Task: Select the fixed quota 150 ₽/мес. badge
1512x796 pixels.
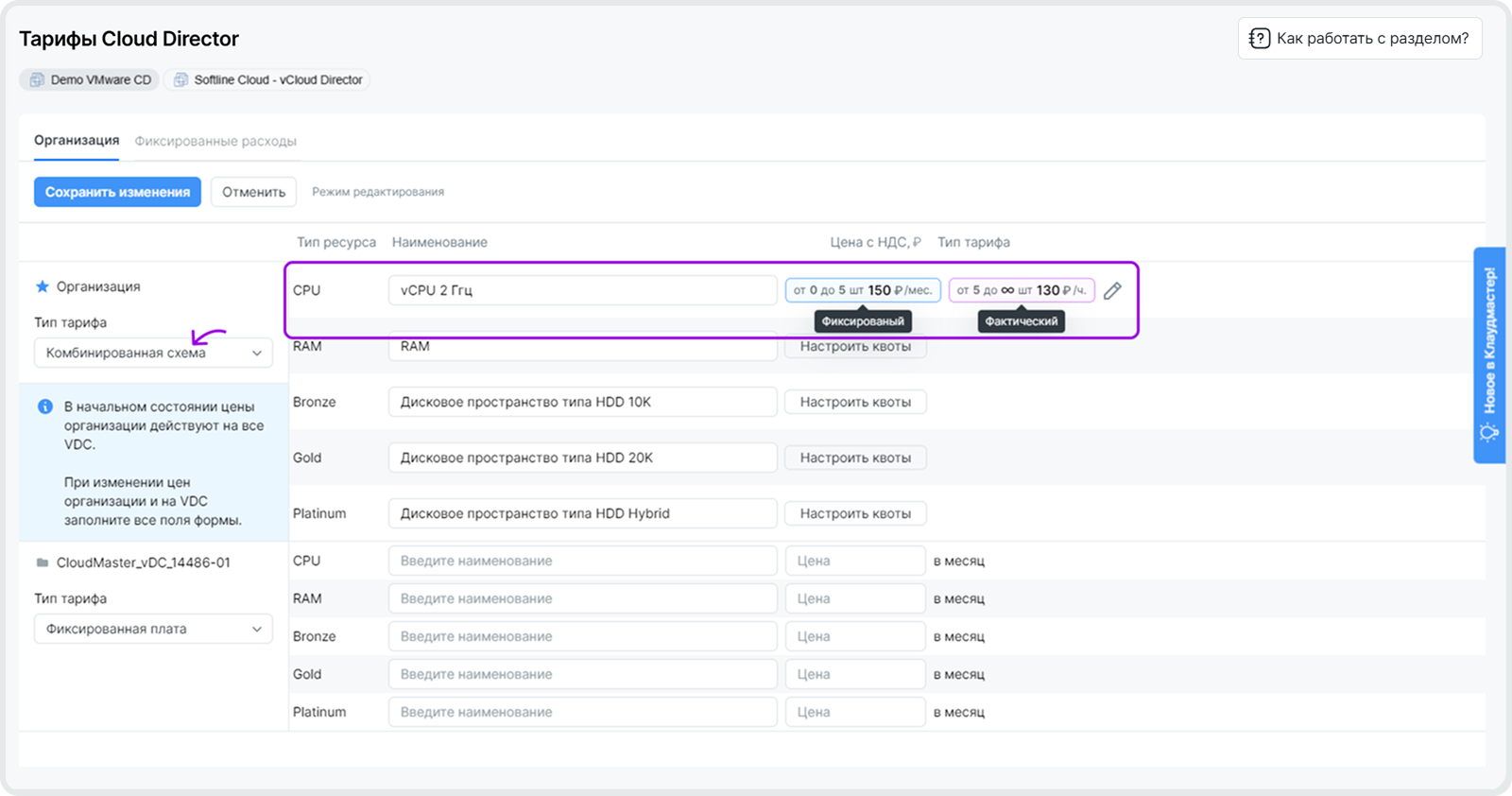Action: point(863,290)
